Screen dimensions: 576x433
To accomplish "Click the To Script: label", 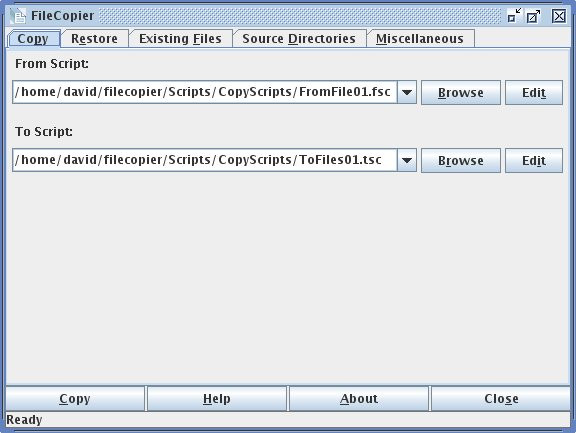I will point(44,131).
